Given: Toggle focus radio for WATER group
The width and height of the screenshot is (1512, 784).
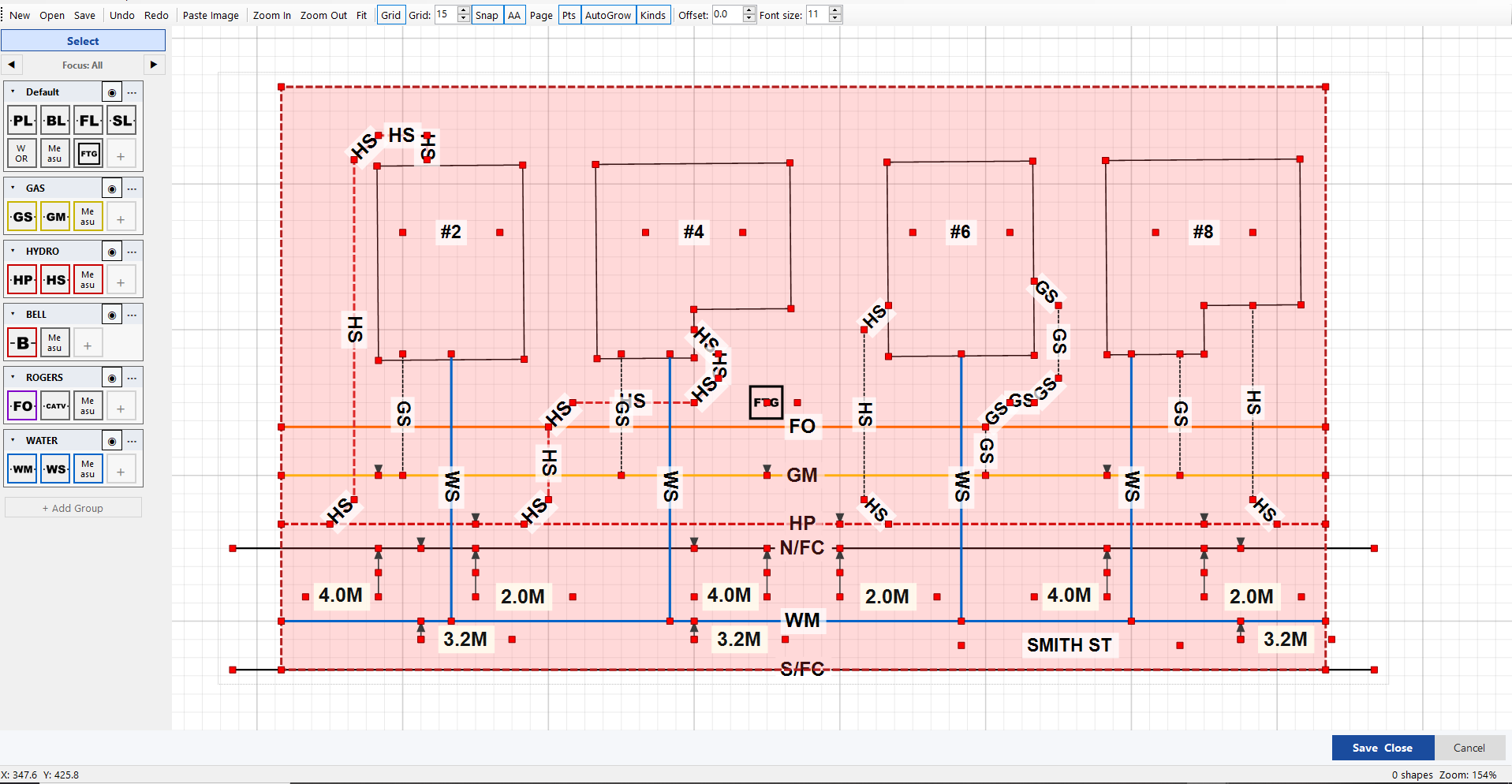Looking at the screenshot, I should tap(112, 442).
